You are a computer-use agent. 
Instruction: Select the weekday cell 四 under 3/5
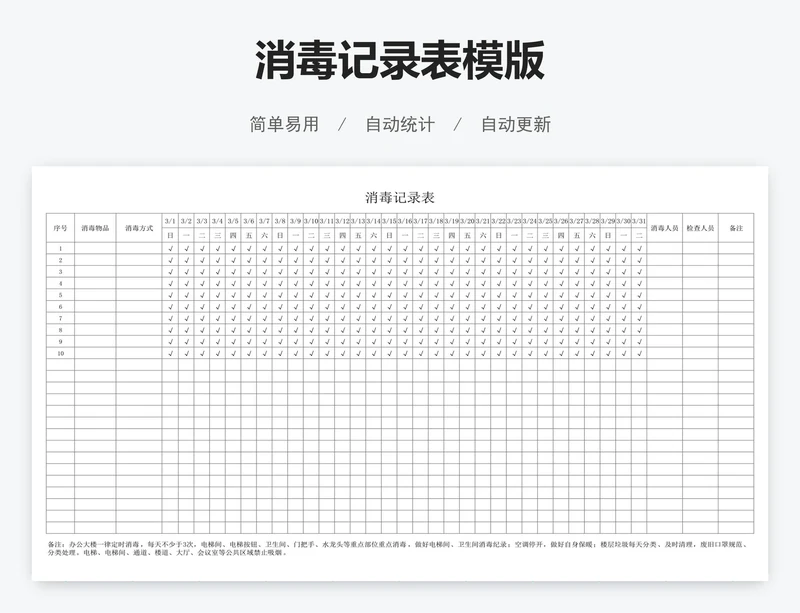[233, 235]
